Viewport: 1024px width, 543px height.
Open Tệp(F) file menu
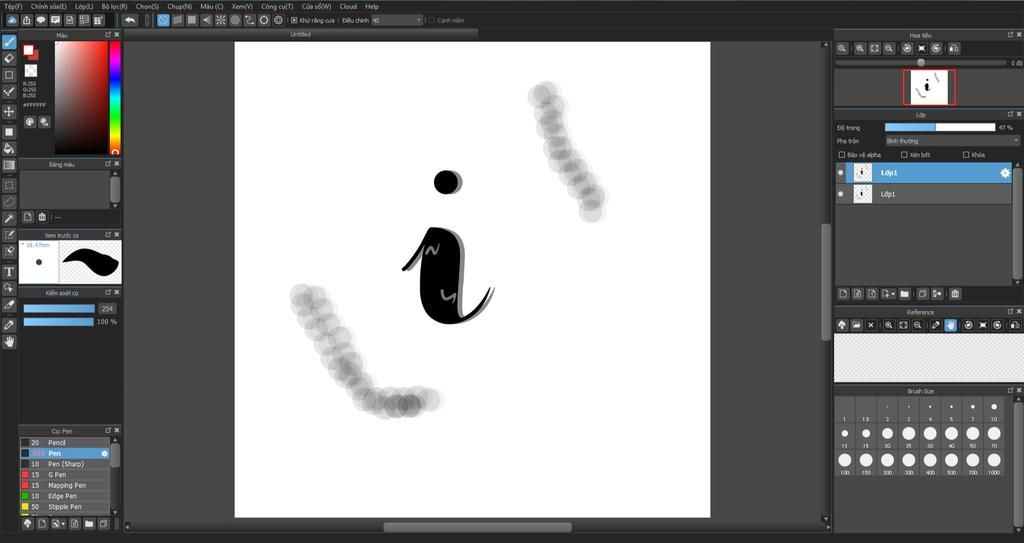(x=13, y=6)
